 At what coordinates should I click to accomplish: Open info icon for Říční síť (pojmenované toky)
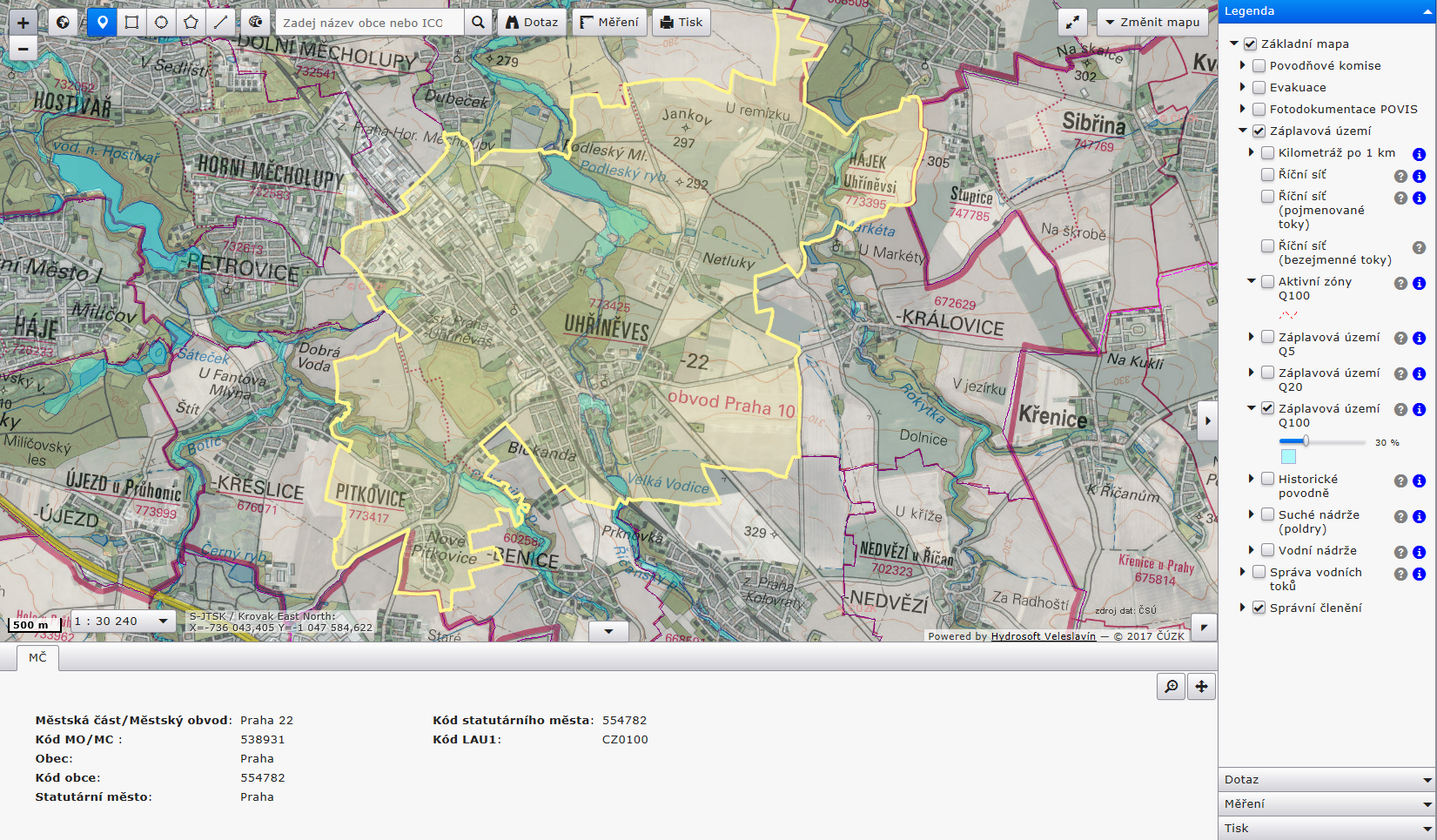(x=1419, y=198)
